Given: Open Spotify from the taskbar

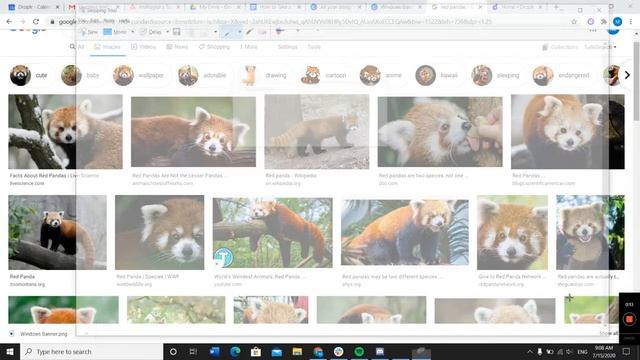Looking at the screenshot, I should click(x=359, y=351).
